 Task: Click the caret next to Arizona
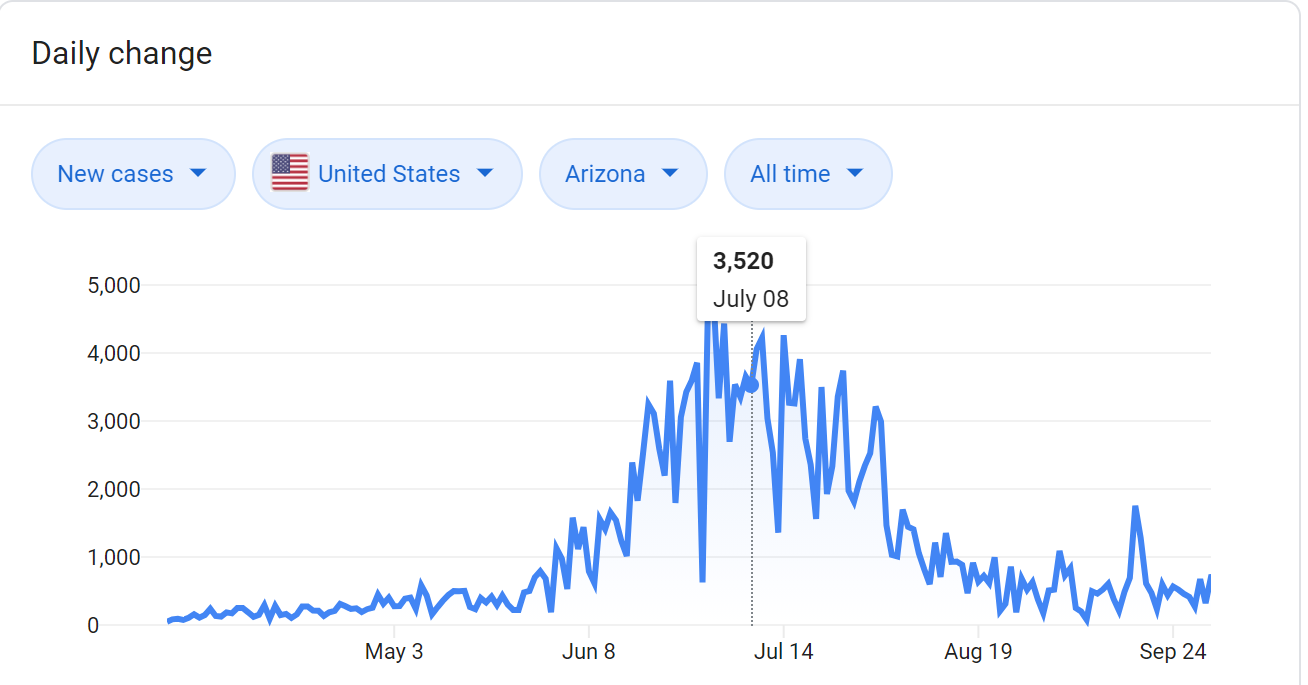(x=670, y=173)
